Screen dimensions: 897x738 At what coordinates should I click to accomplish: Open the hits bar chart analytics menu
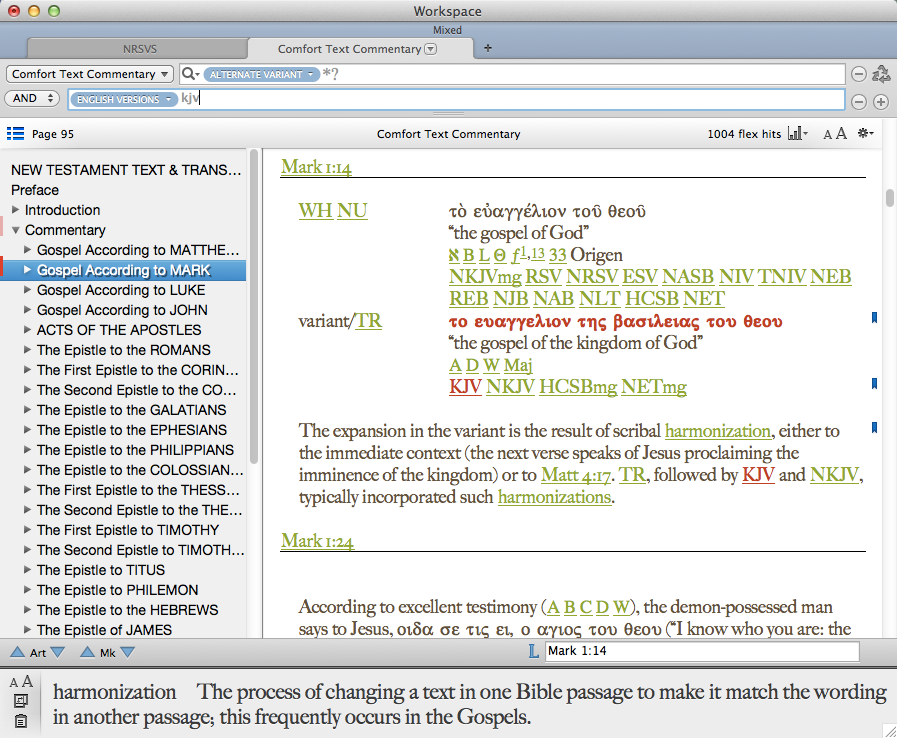[x=797, y=133]
